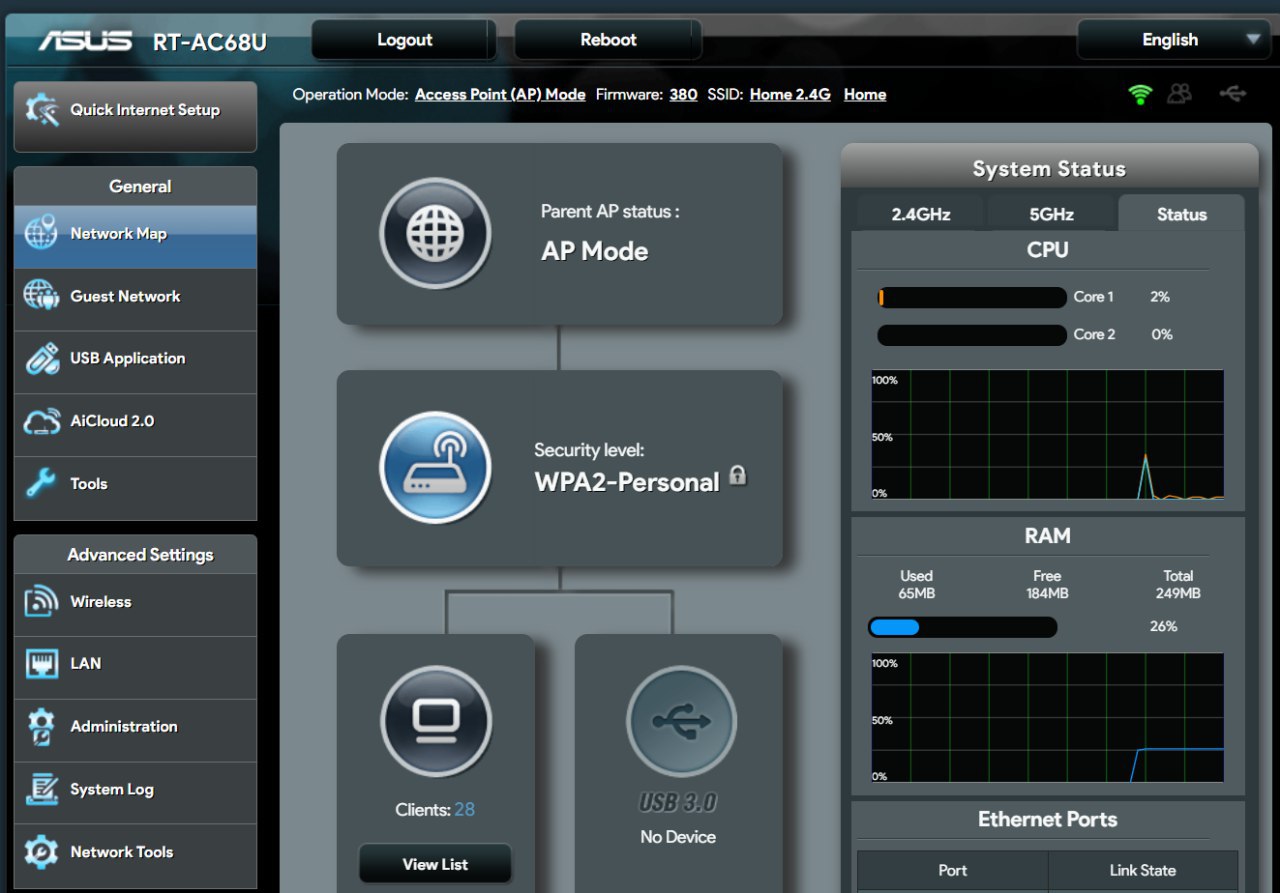Click the CPU Core 1 usage bar
The height and width of the screenshot is (893, 1280).
(972, 297)
